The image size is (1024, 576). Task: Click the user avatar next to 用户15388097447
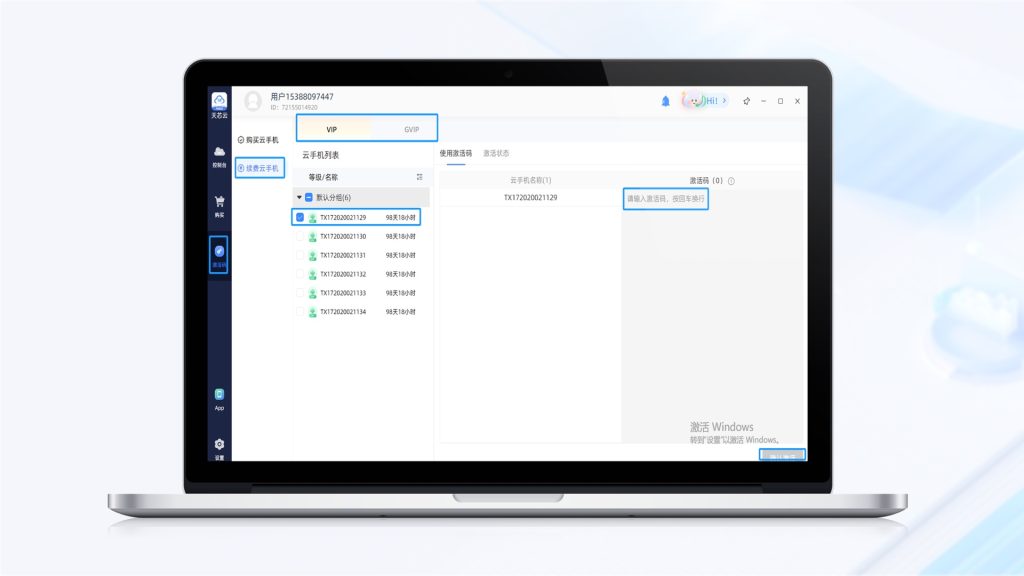[x=253, y=101]
